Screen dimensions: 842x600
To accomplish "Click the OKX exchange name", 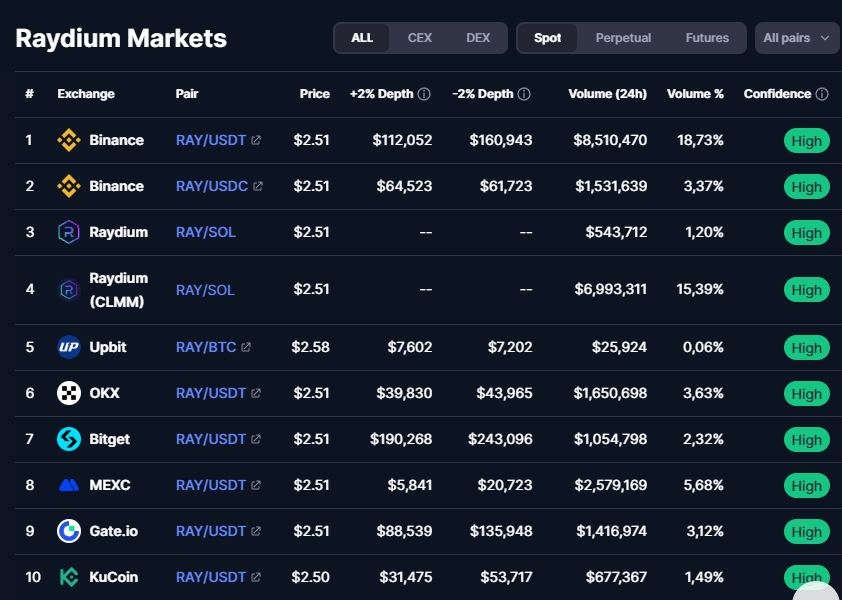I will pyautogui.click(x=105, y=393).
